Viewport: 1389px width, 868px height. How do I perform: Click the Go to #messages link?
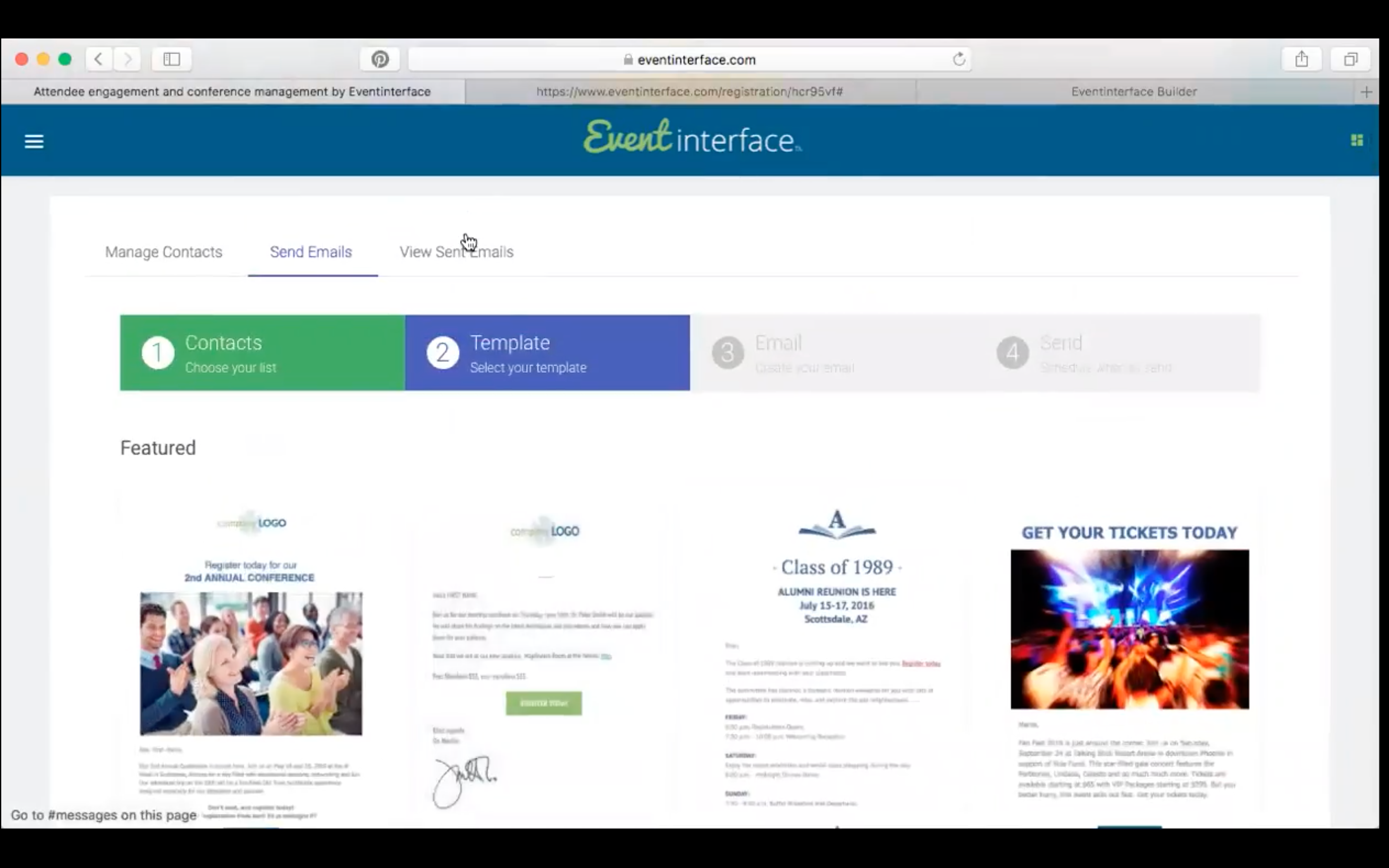103,815
